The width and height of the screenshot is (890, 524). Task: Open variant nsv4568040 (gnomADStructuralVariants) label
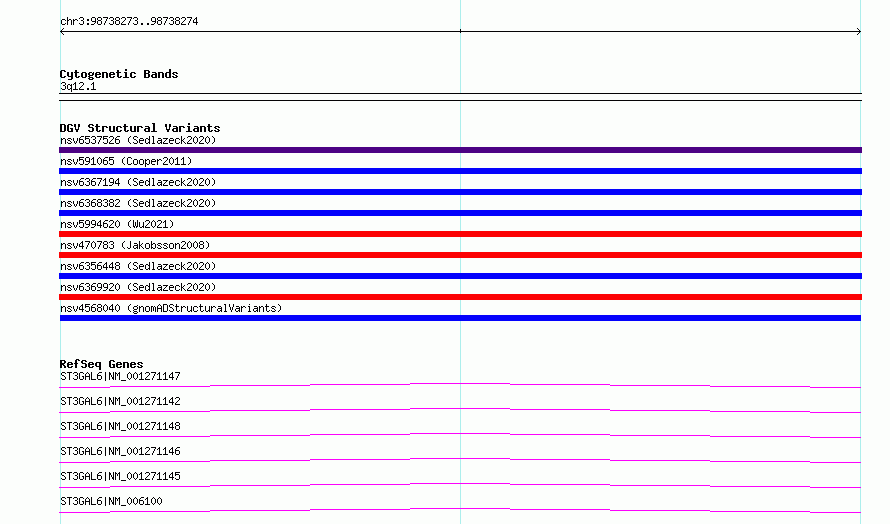[171, 308]
